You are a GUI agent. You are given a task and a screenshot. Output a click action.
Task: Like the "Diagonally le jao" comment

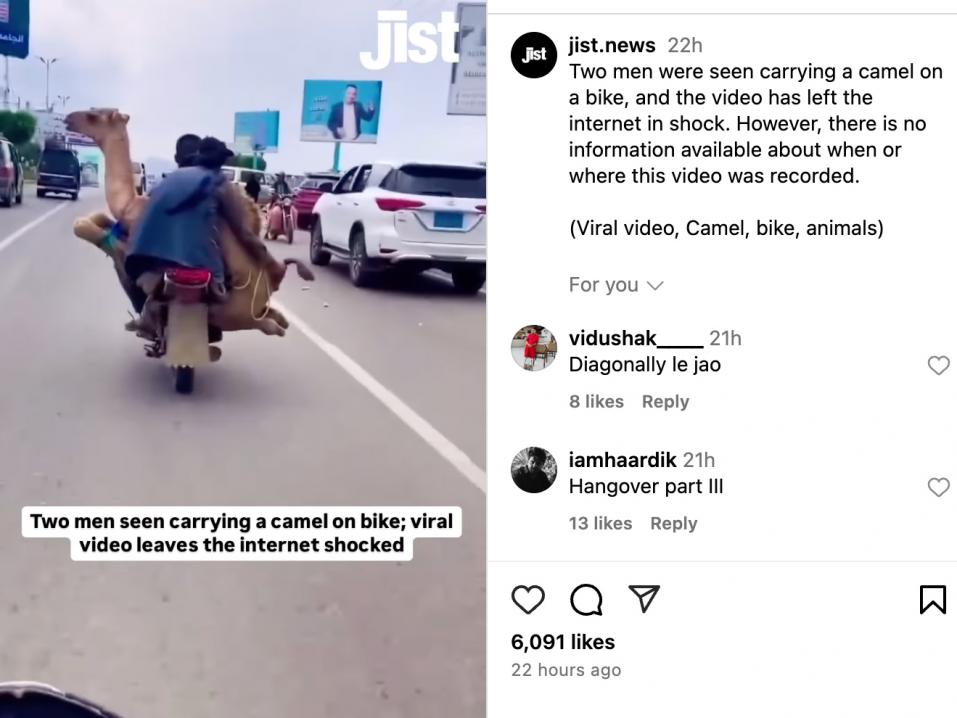point(938,365)
